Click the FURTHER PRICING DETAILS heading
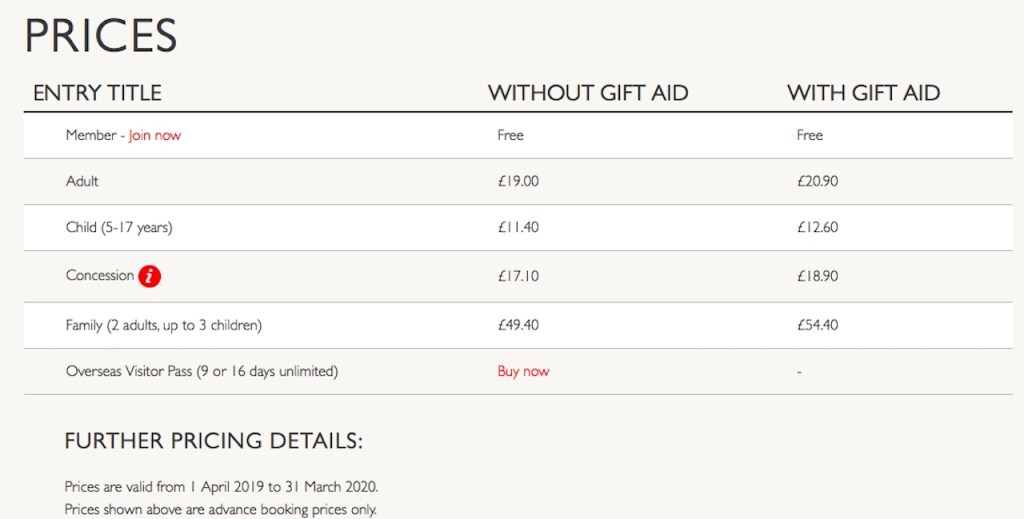 click(x=213, y=441)
